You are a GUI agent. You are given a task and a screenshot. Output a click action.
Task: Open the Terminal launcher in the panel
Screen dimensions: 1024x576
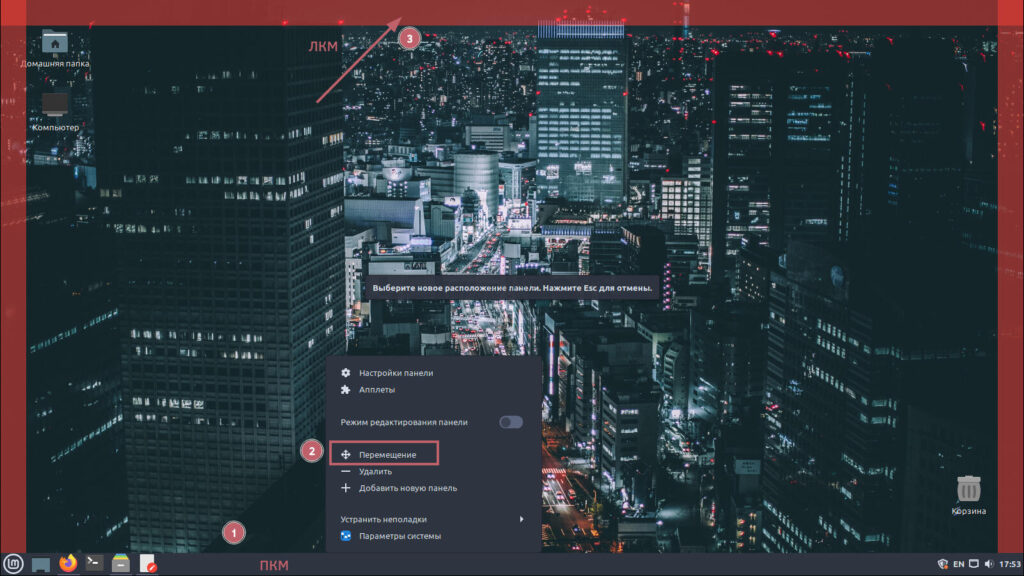pos(94,564)
